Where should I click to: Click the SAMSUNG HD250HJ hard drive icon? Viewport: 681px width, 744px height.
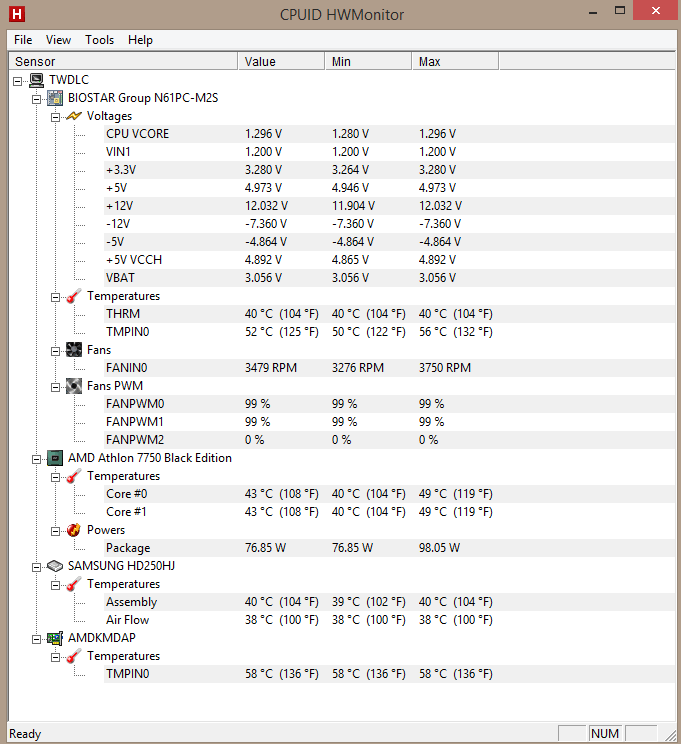point(55,566)
